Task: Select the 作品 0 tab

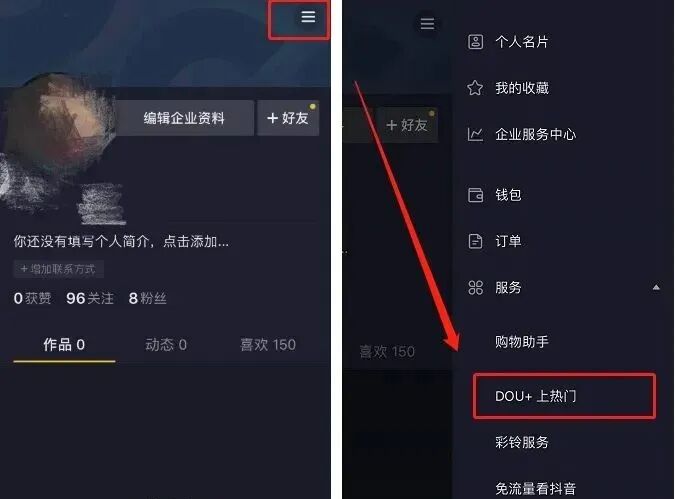Action: click(x=64, y=344)
